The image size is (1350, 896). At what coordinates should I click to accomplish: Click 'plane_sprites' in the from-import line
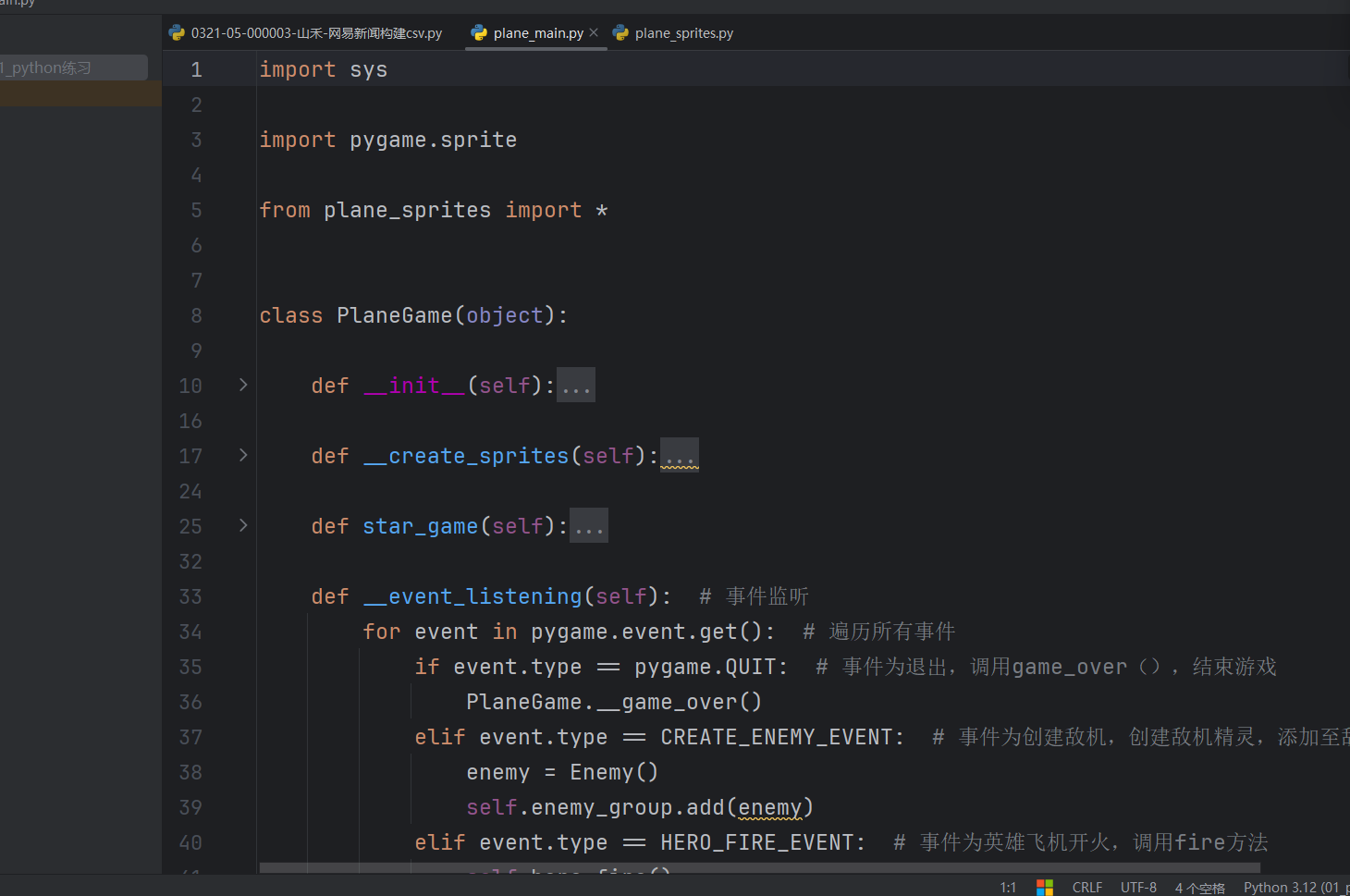[x=408, y=210]
